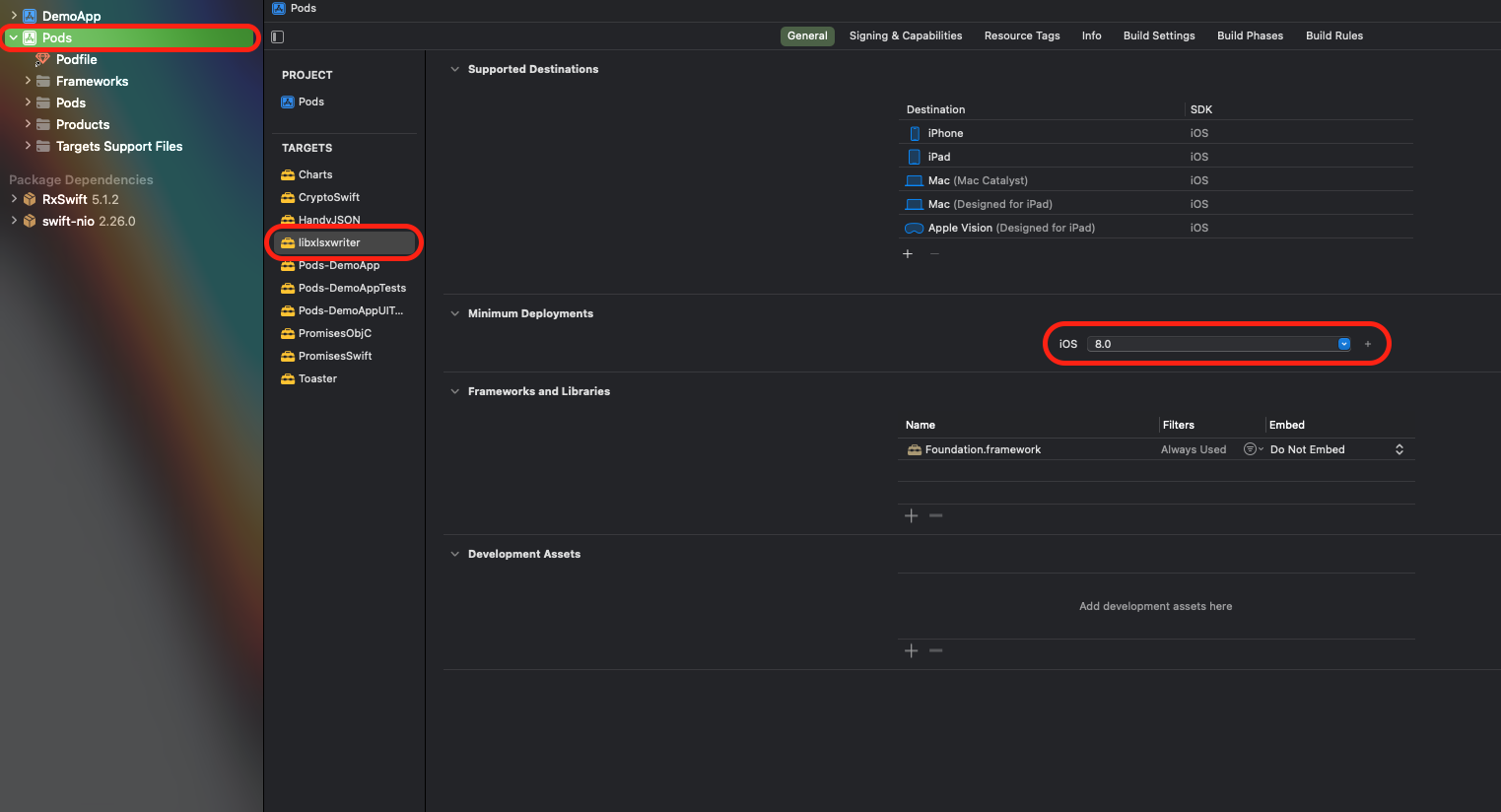The width and height of the screenshot is (1501, 812).
Task: Click the Products folder icon
Action: [43, 124]
